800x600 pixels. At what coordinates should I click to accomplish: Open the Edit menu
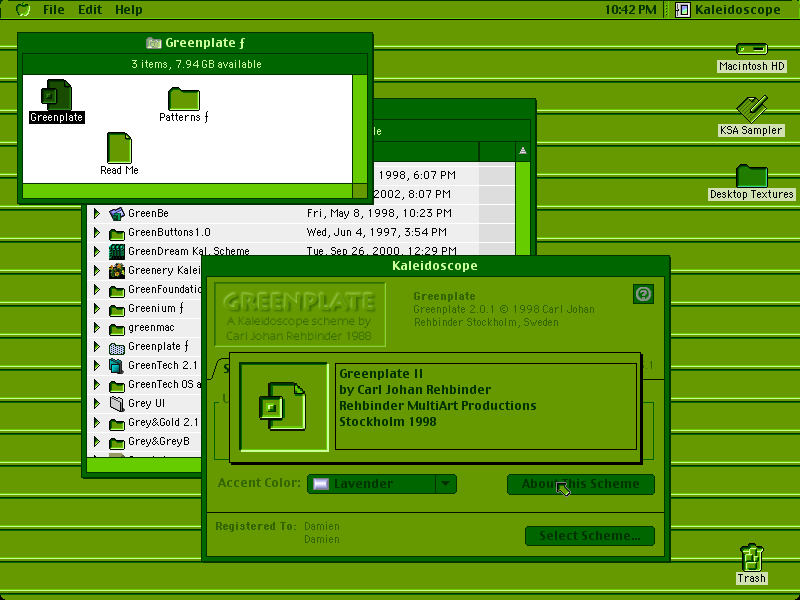coord(90,10)
